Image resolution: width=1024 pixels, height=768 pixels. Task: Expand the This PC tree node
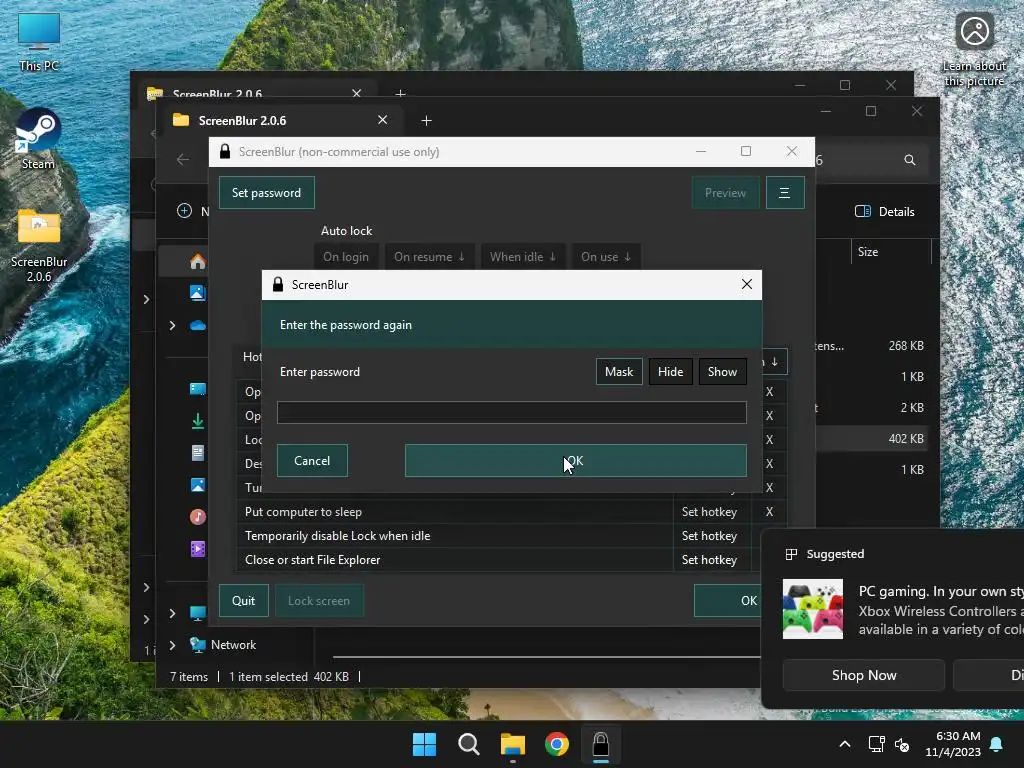[x=172, y=613]
